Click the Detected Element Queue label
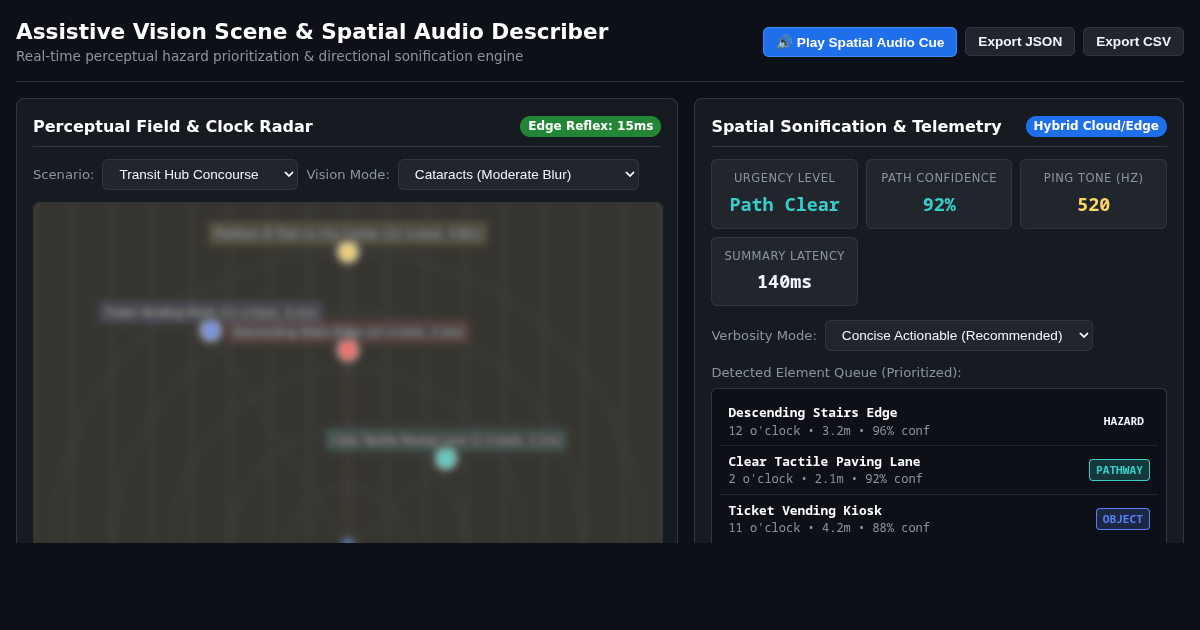The image size is (1200, 630). 836,372
